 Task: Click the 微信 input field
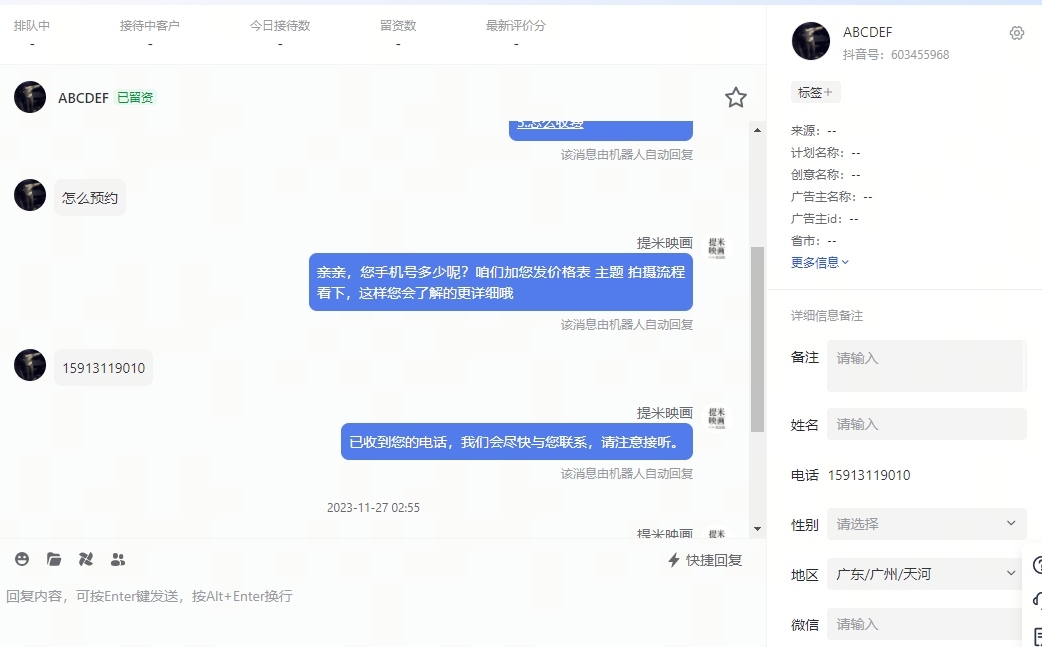coord(926,624)
